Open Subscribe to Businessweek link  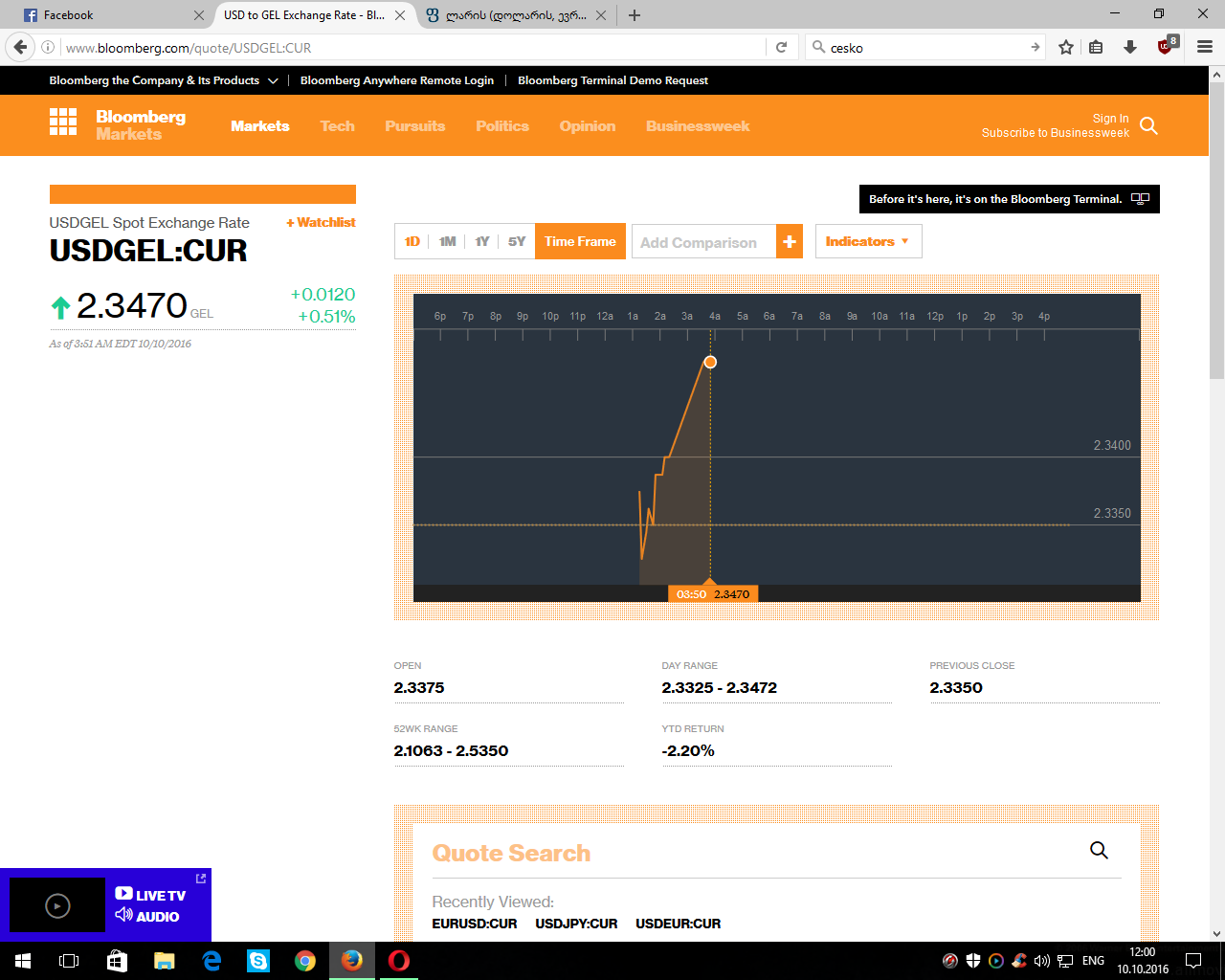[1056, 133]
